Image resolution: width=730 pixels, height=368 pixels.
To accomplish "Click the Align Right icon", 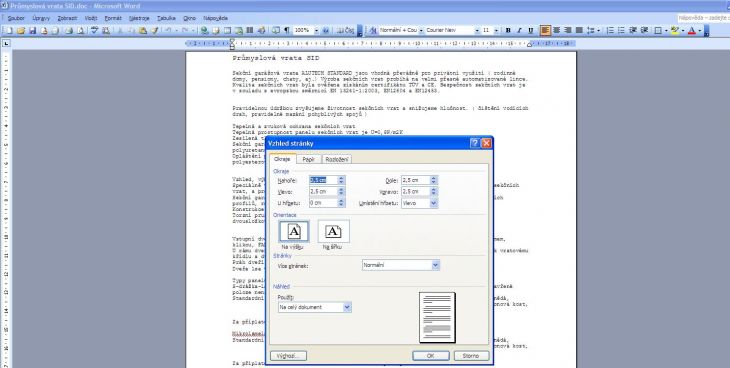I will tap(568, 31).
